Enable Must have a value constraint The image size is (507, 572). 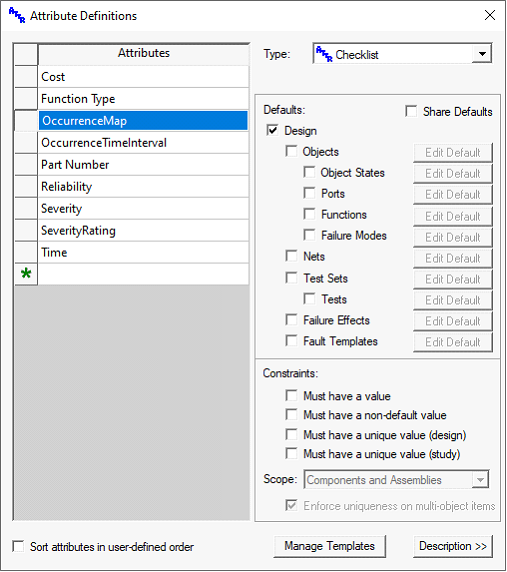[x=291, y=395]
